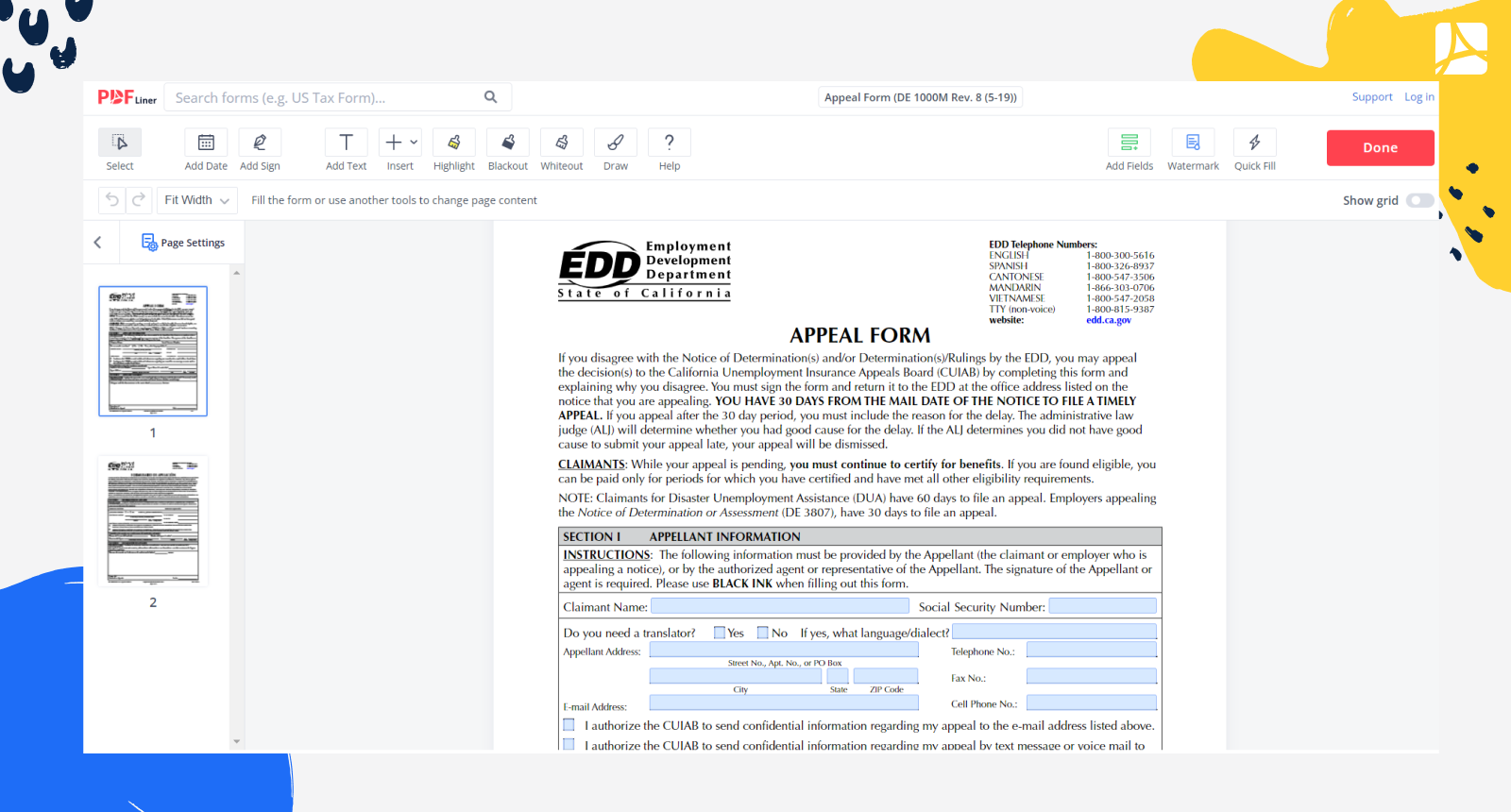Open the Watermark tool
This screenshot has height=812, width=1511.
tap(1193, 143)
